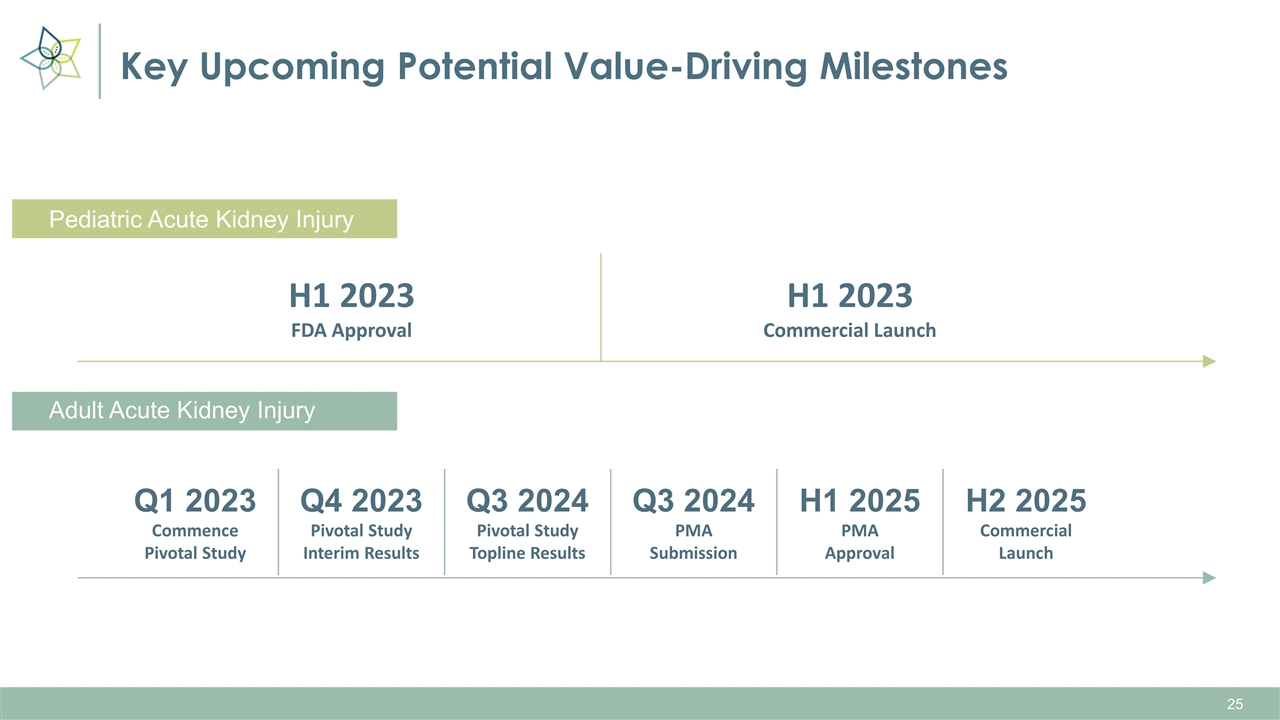This screenshot has width=1280, height=720.
Task: Click the slide page number 25
Action: coord(1235,705)
